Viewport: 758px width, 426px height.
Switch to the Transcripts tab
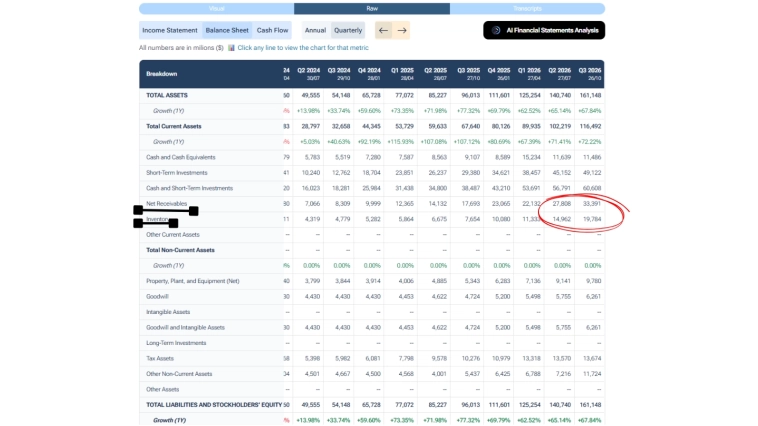(527, 8)
